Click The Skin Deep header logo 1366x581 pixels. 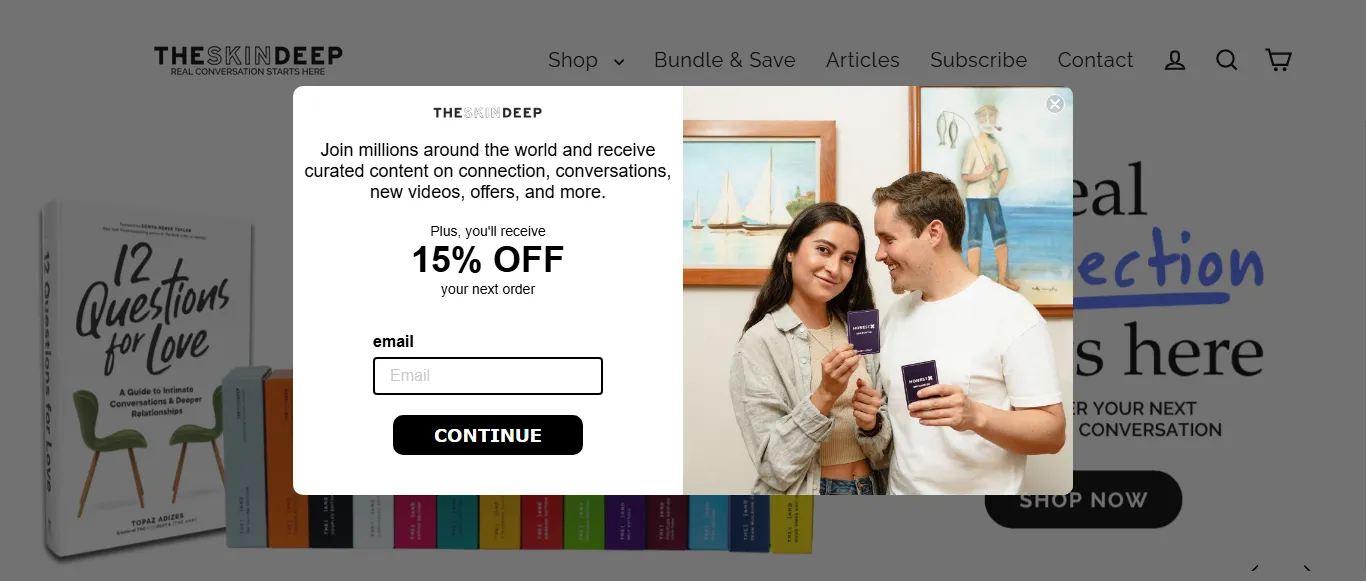pyautogui.click(x=248, y=60)
